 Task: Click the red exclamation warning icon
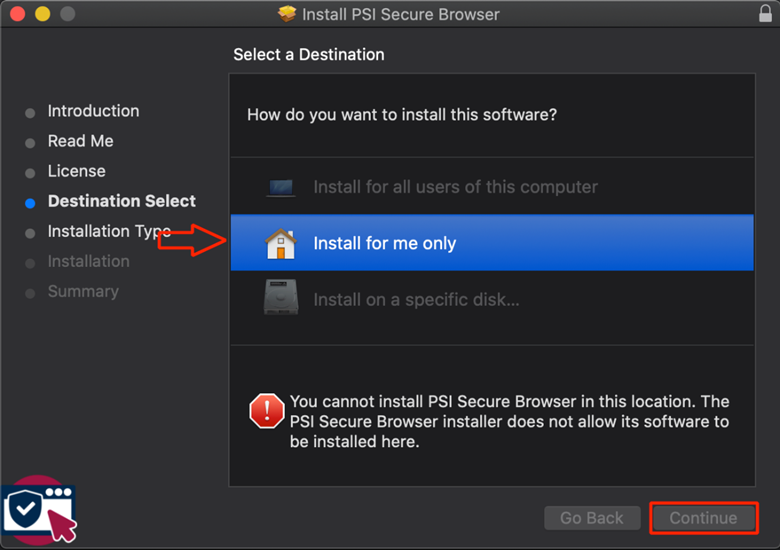coord(267,411)
